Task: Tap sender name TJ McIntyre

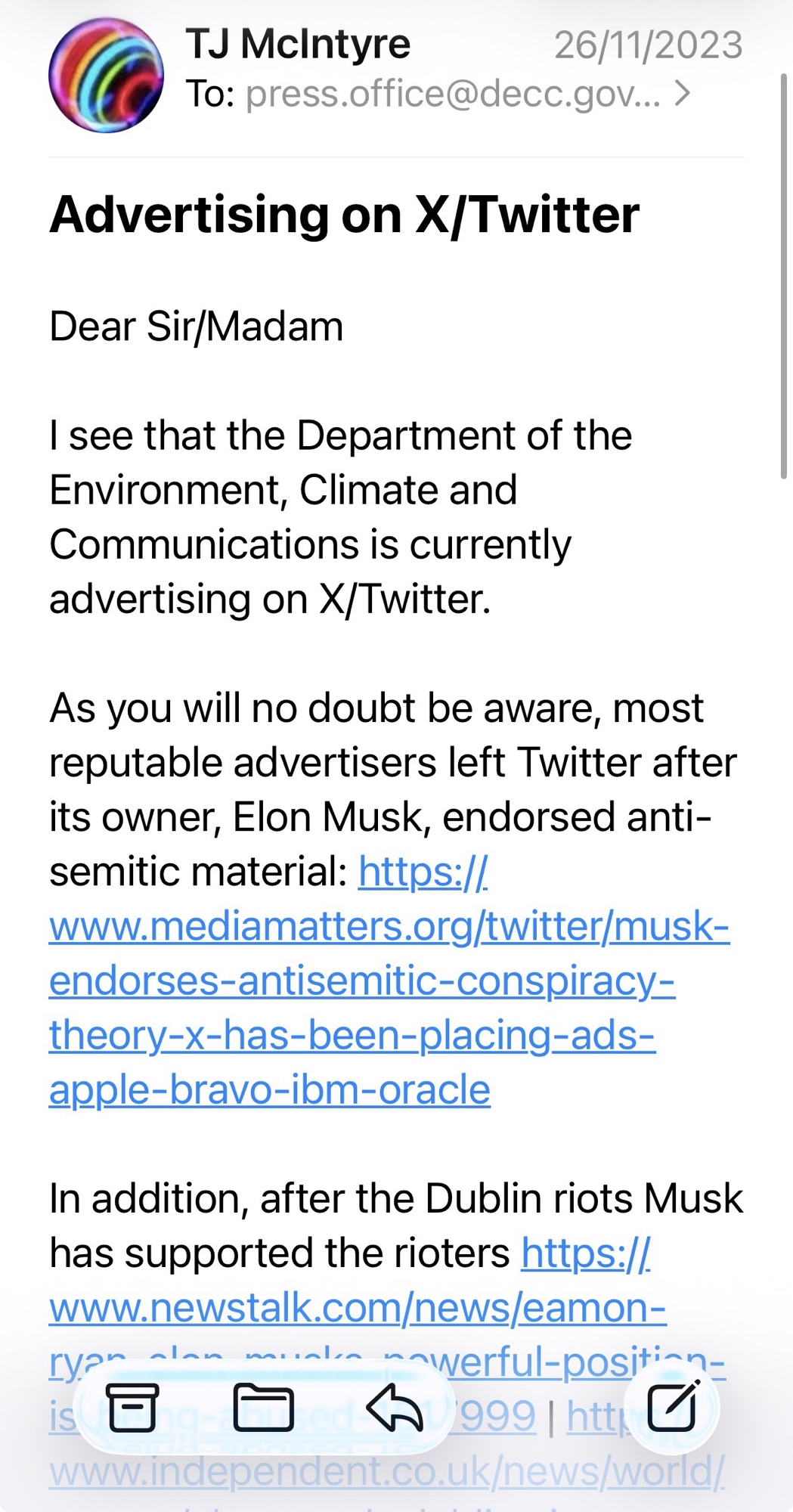Action: pos(298,44)
